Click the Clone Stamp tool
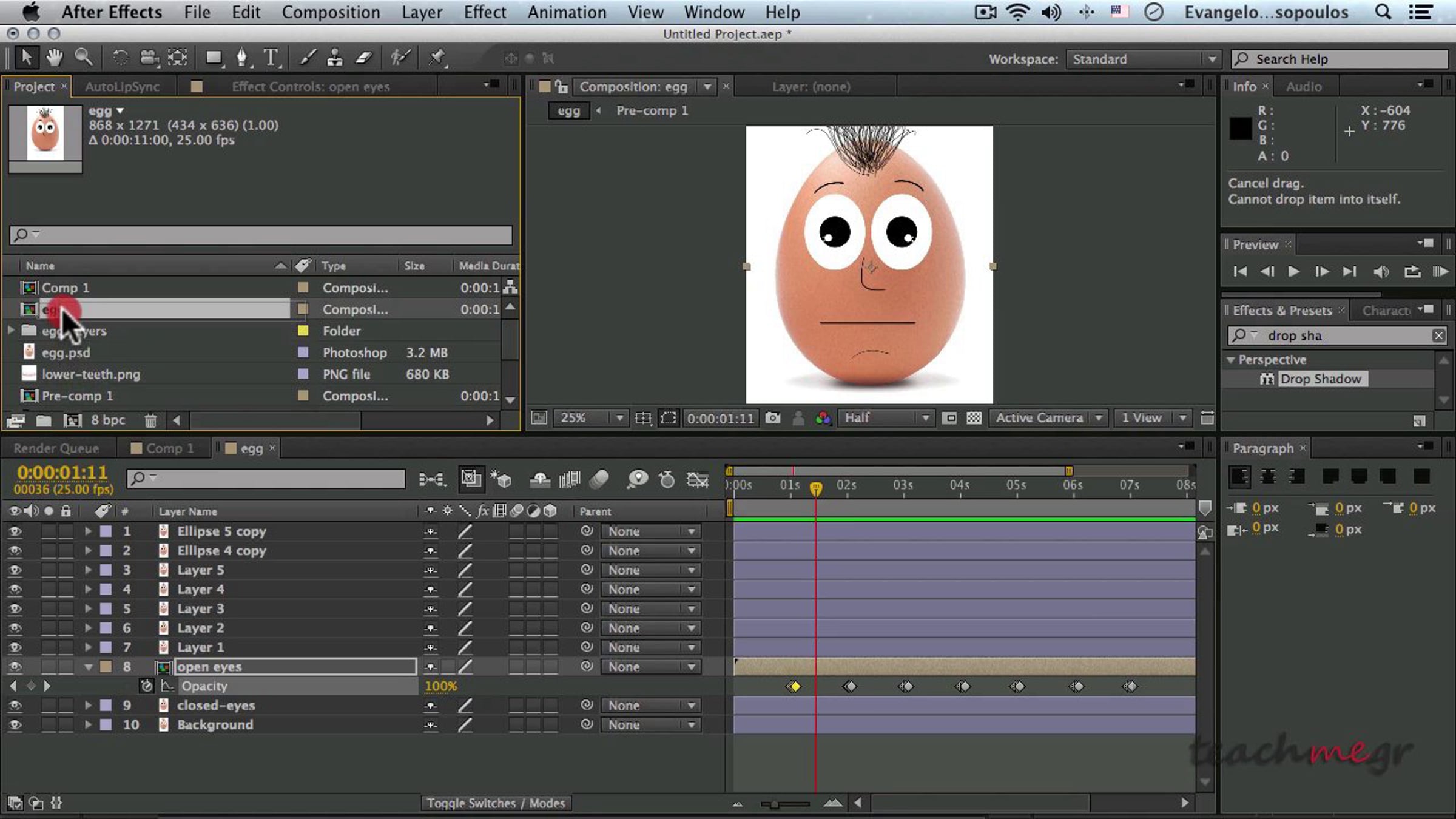This screenshot has height=819, width=1456. click(x=334, y=58)
